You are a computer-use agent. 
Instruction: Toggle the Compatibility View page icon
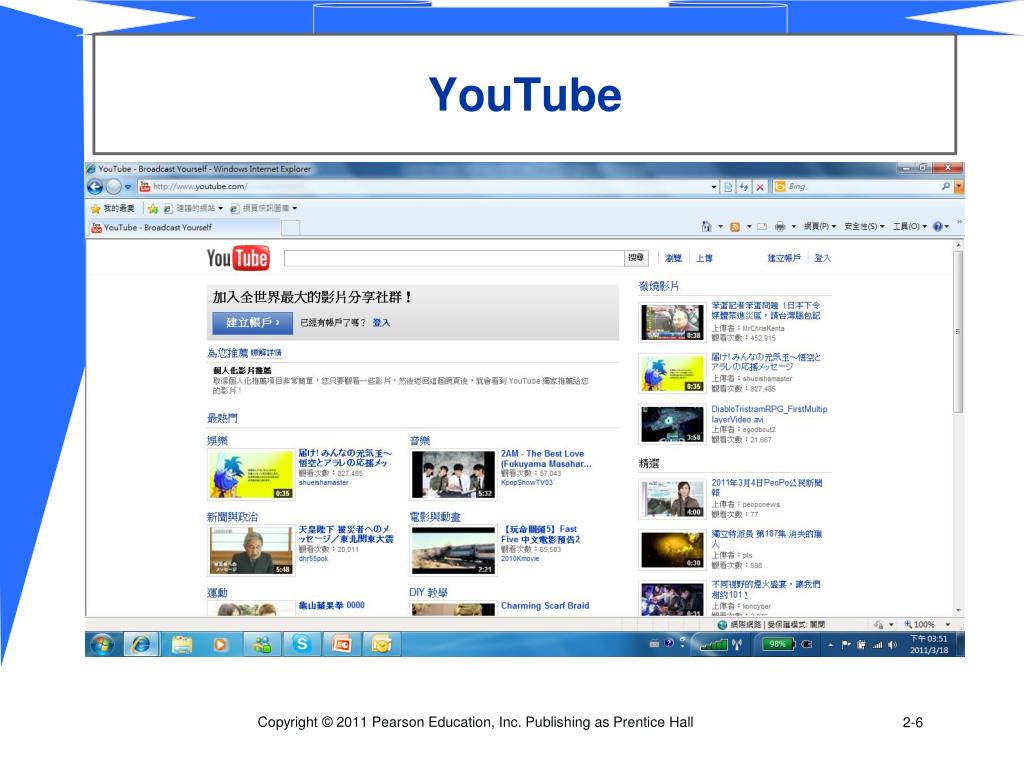tap(728, 187)
